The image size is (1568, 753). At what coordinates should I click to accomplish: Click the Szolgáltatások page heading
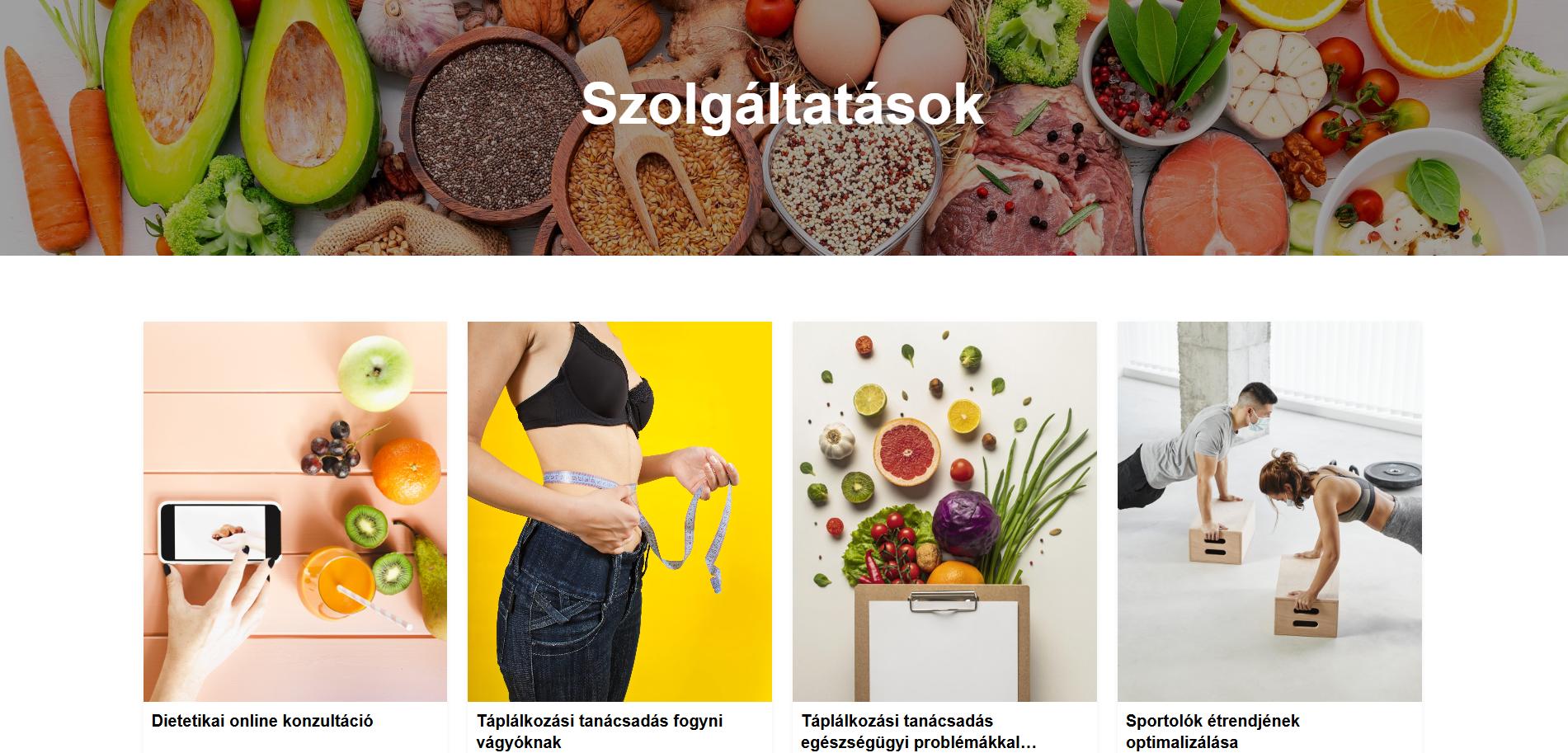(783, 105)
